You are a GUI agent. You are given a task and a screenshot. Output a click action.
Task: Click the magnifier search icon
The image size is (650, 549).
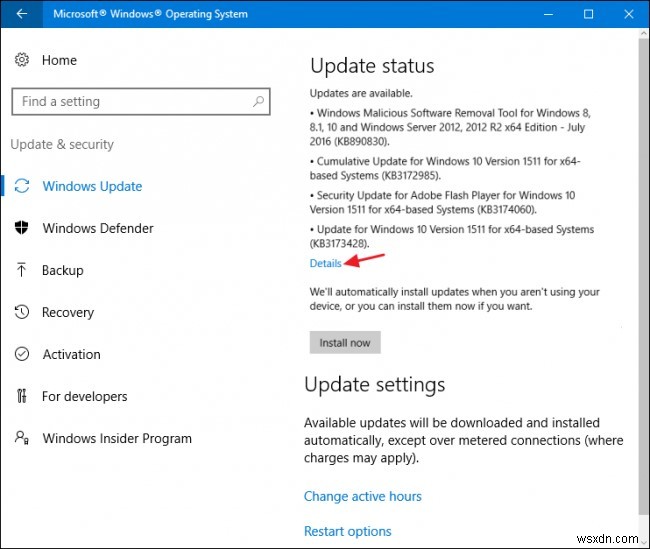[258, 101]
